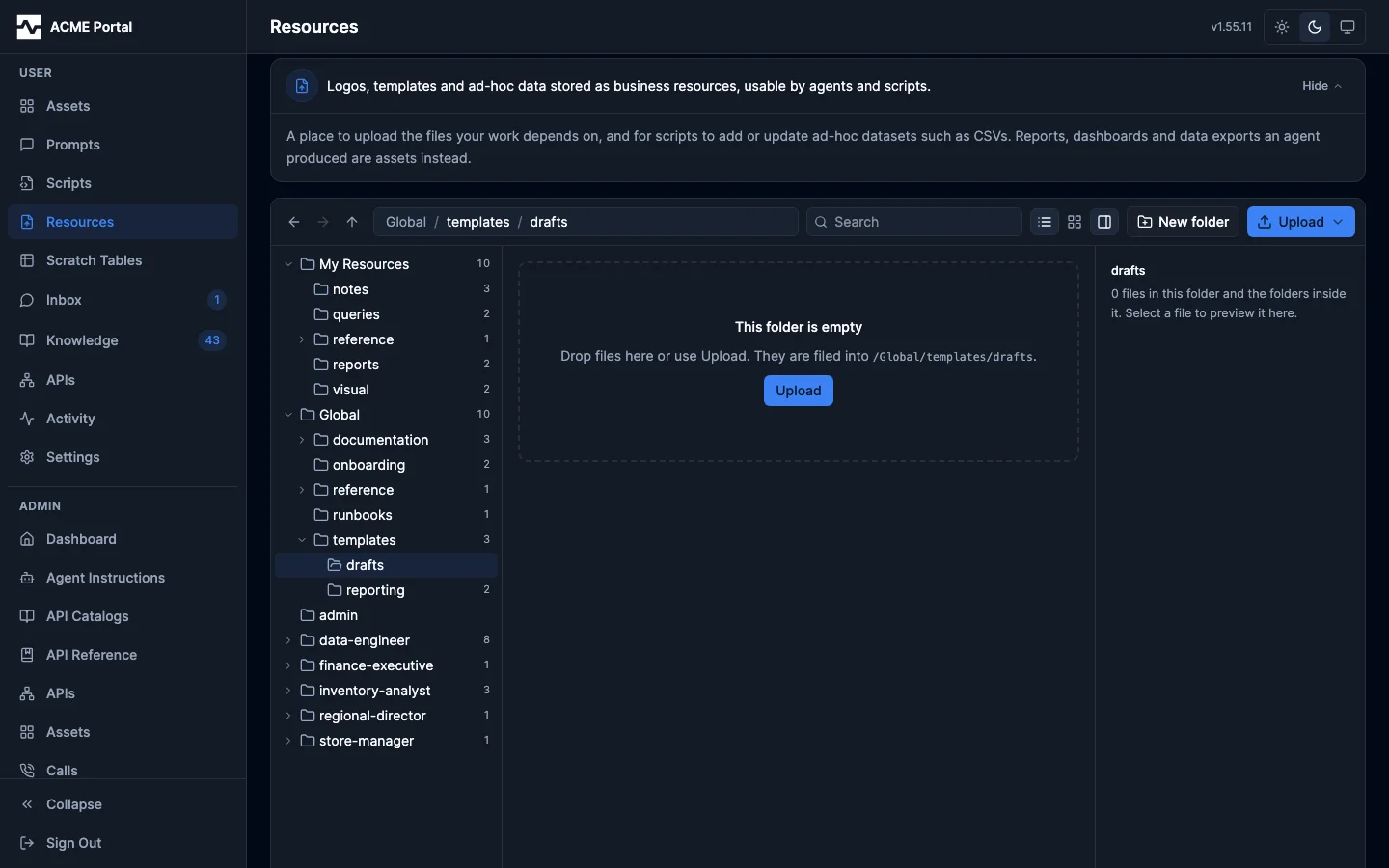
Task: Expand the data-engineer folder
Action: 288,640
